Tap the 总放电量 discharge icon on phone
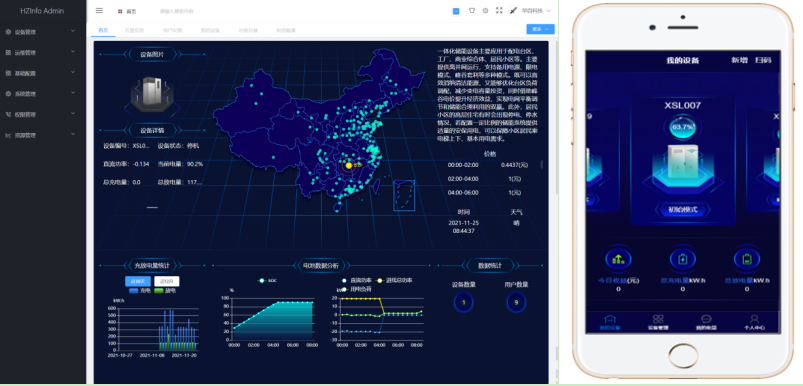This screenshot has width=803, height=386. (747, 259)
